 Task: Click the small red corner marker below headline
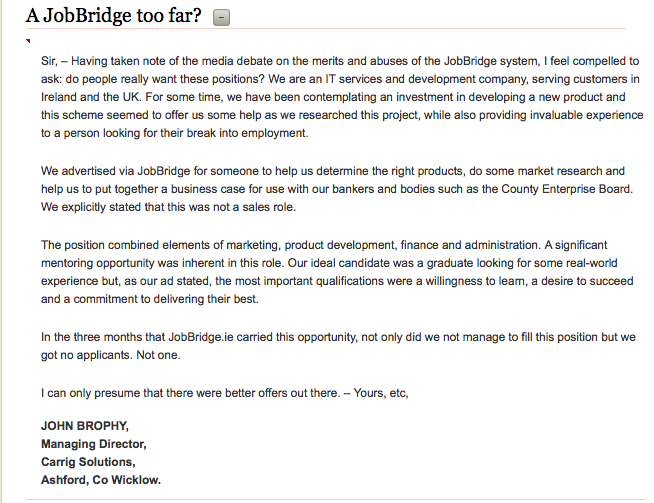(29, 42)
